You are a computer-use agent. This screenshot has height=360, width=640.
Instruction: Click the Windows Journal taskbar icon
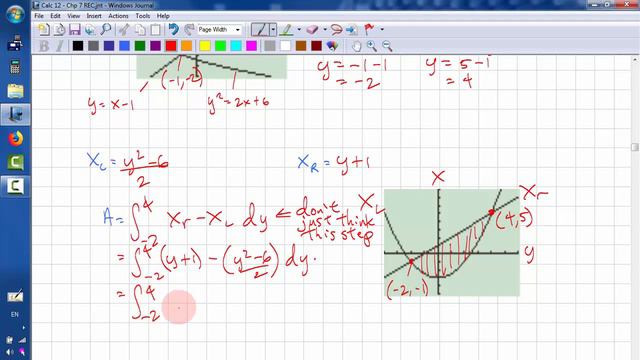[15, 115]
